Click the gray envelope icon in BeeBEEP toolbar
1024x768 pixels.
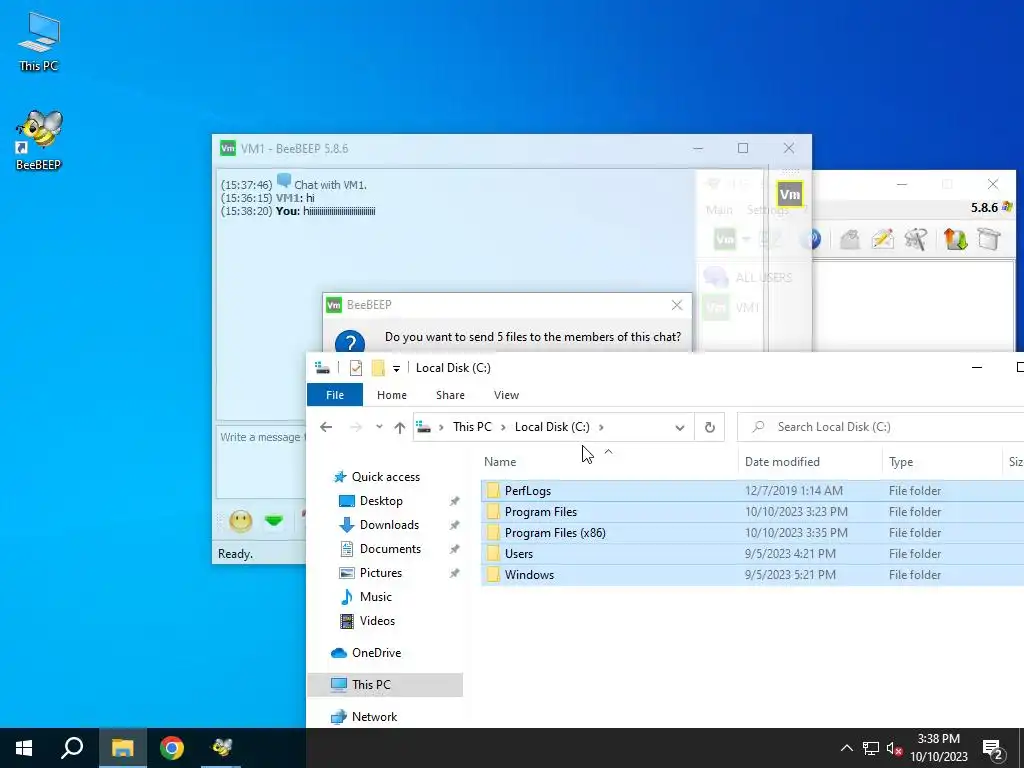(x=850, y=239)
